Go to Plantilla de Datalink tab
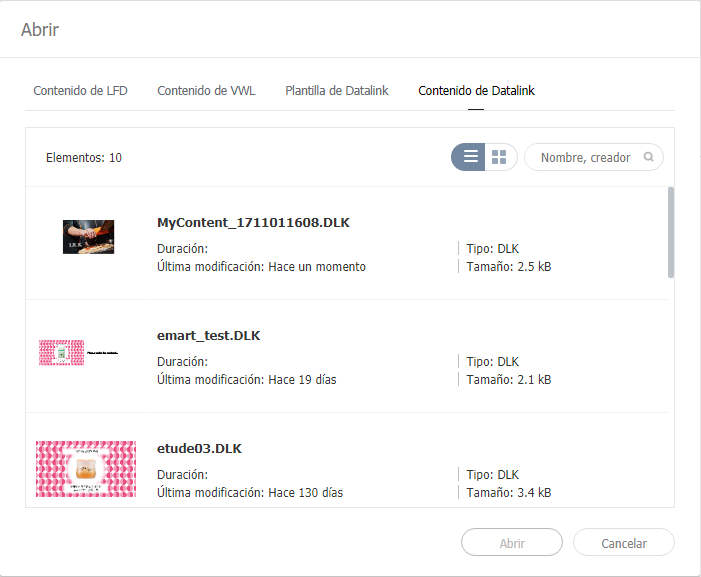Viewport: 701px width, 577px height. click(336, 90)
